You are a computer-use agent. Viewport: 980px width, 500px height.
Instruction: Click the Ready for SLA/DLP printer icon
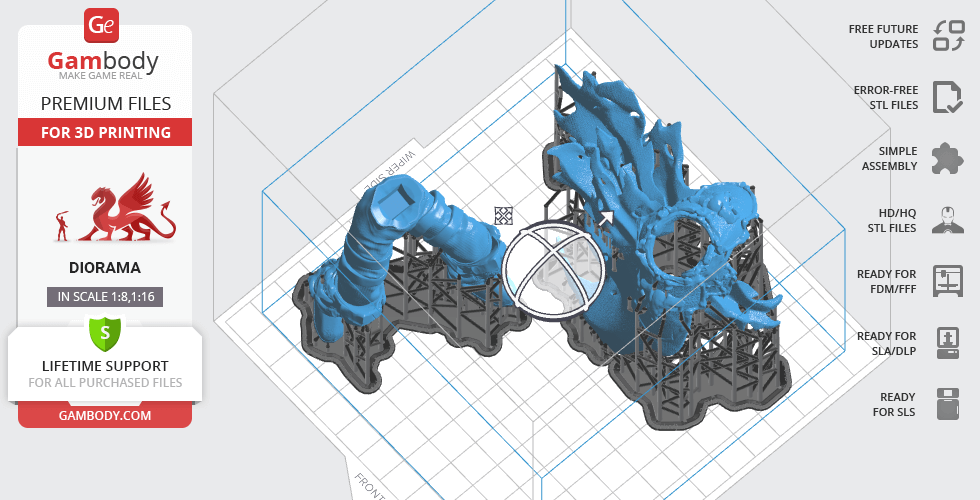(947, 343)
